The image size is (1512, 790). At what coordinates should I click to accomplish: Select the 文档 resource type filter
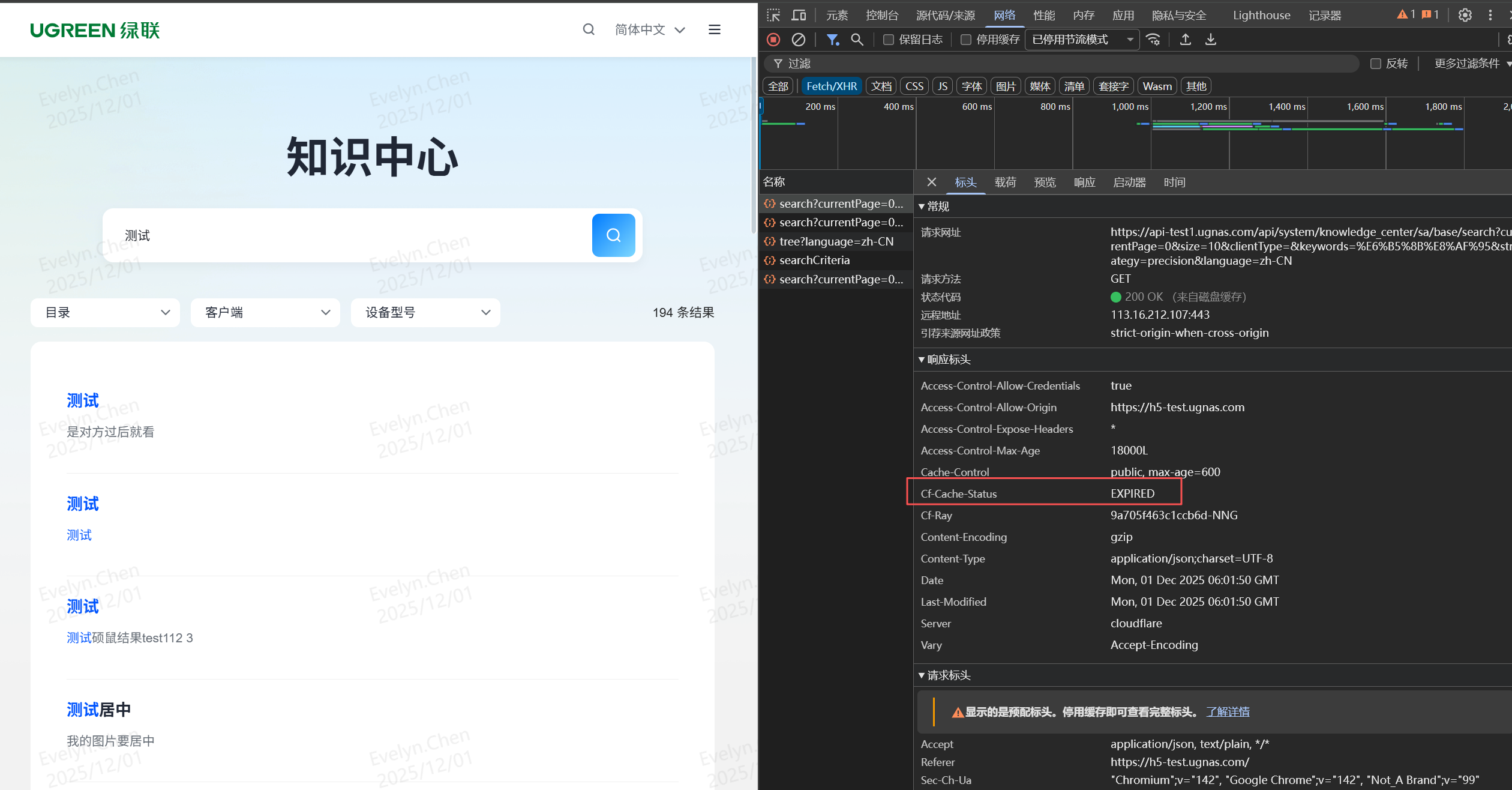(x=881, y=86)
